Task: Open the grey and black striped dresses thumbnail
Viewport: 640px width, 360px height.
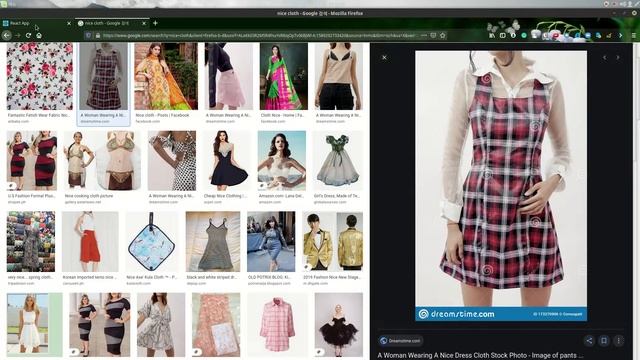Action: (100, 325)
